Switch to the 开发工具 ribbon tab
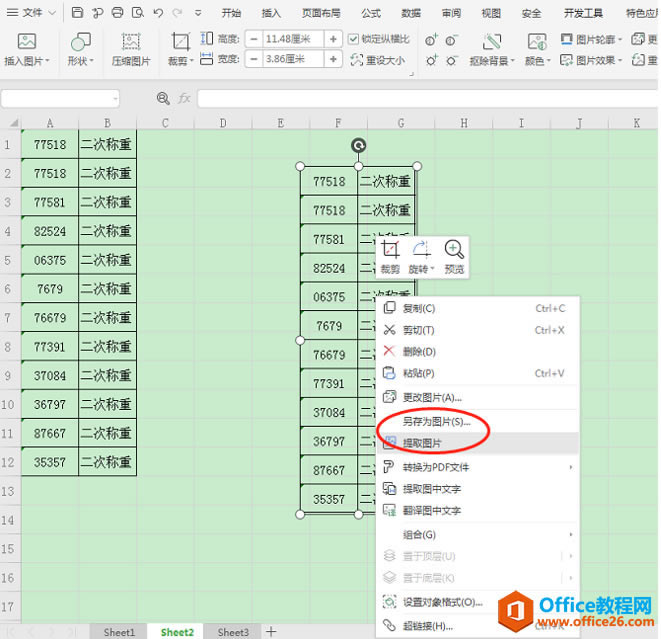The width and height of the screenshot is (661, 639). [583, 13]
